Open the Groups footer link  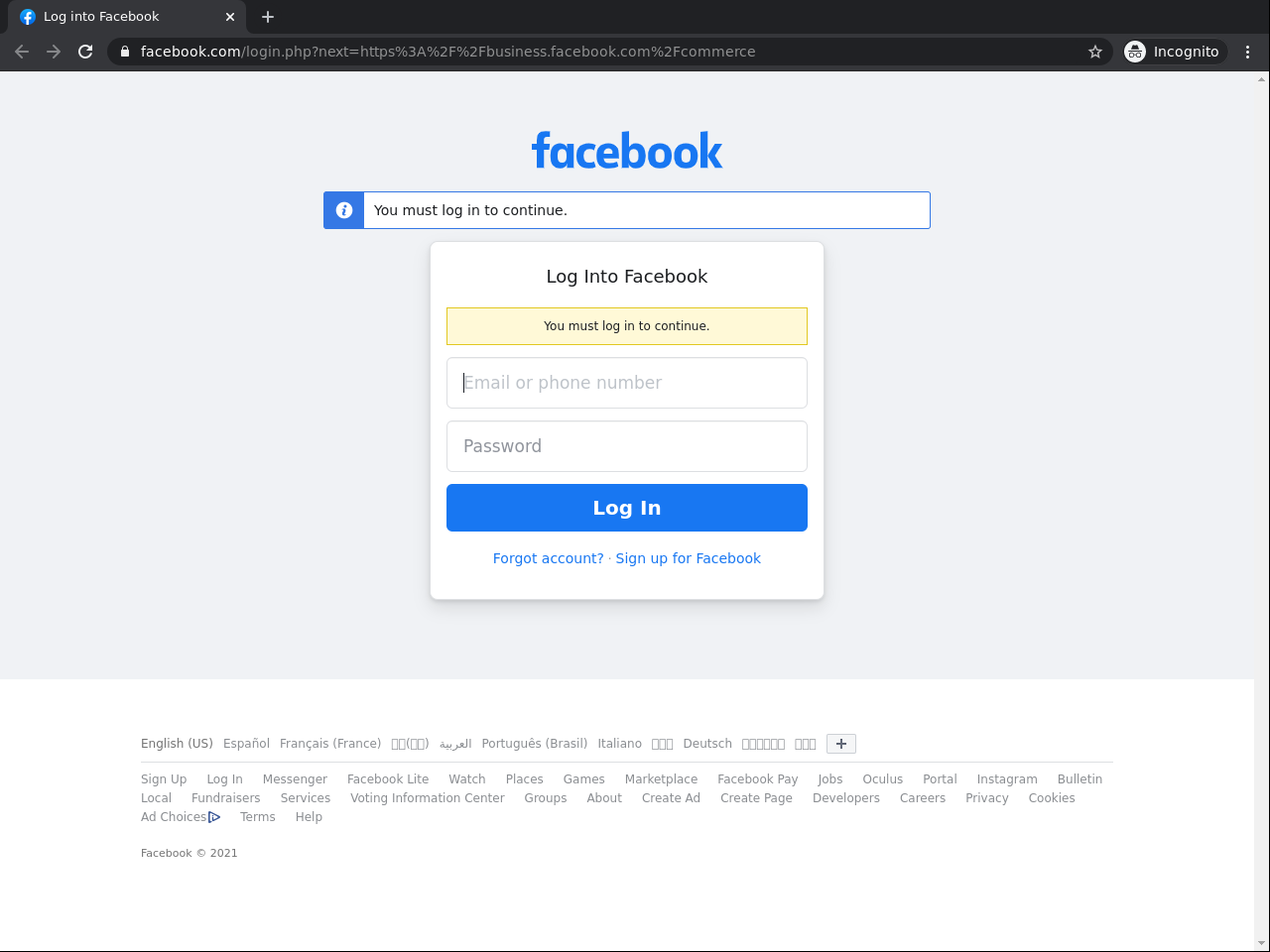coord(546,798)
